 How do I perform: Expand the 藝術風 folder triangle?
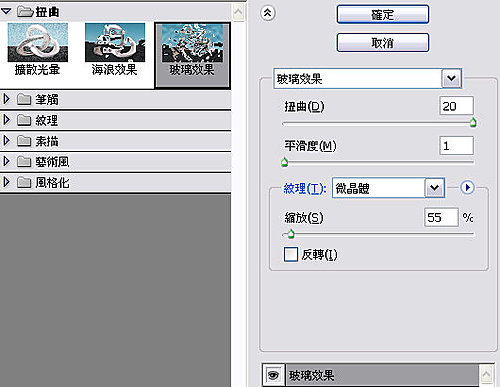coord(6,161)
